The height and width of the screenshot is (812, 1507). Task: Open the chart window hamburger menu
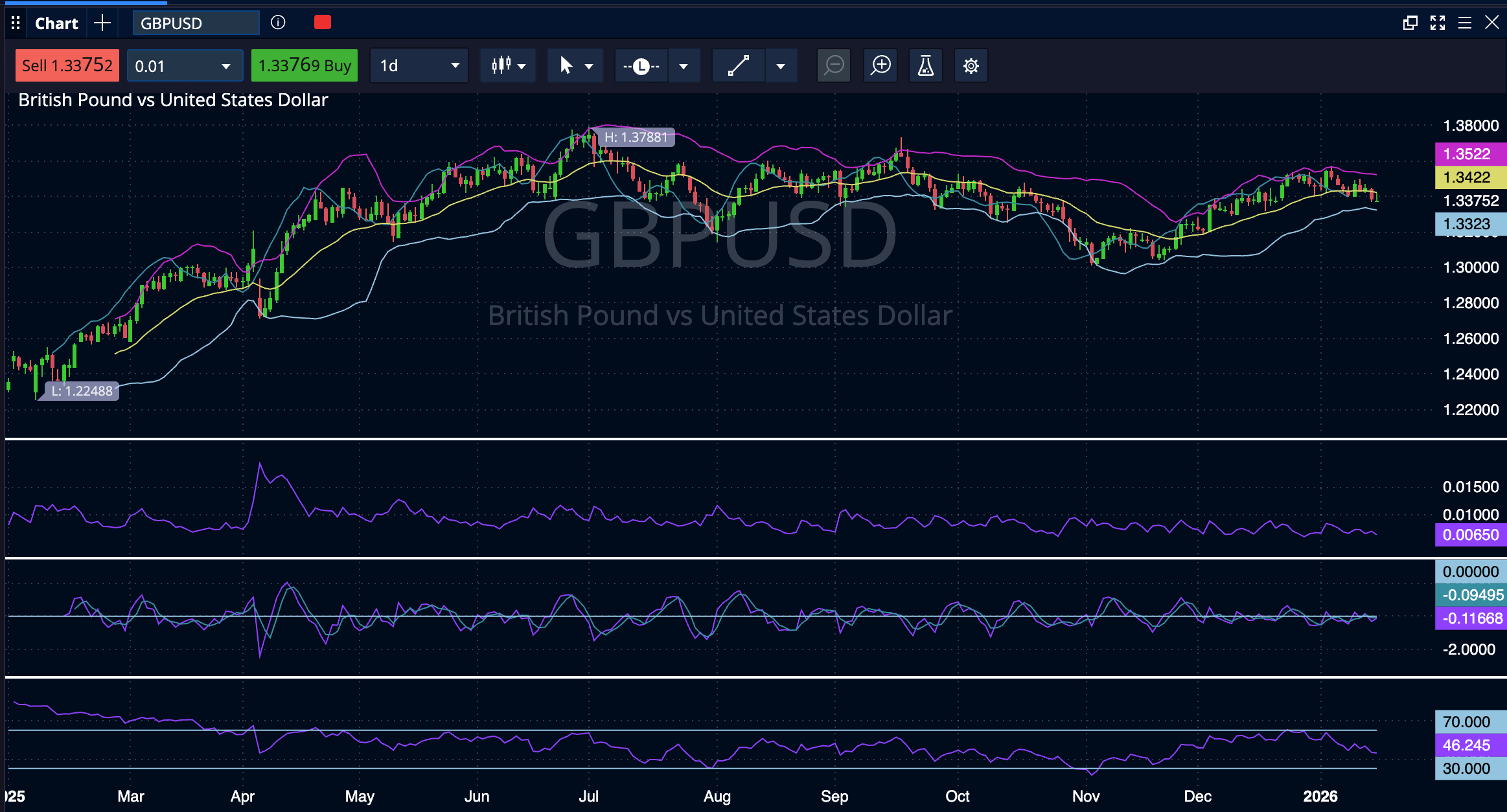point(1464,23)
